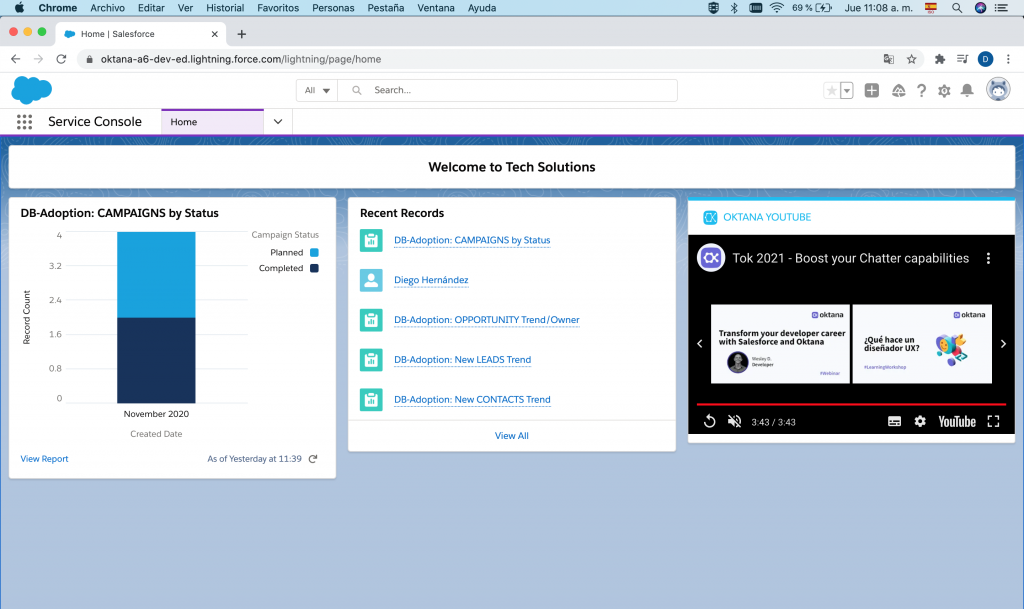This screenshot has height=609, width=1024.
Task: Click the translate page icon in address bar
Action: [x=889, y=59]
